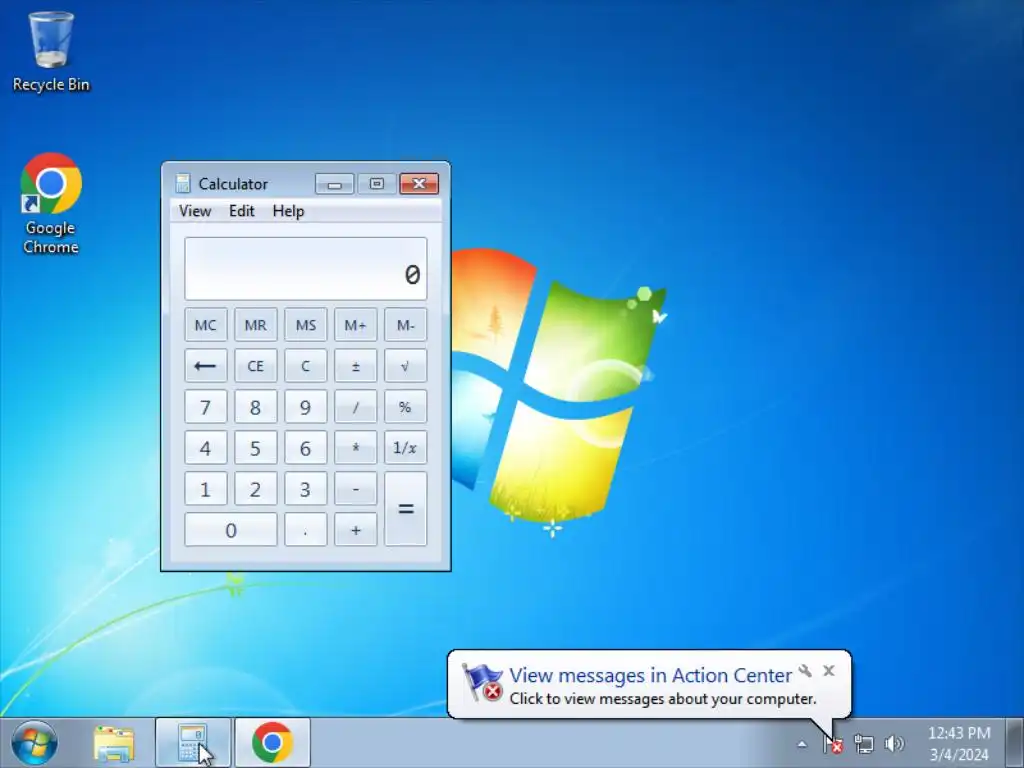Screen dimensions: 1024x768
Task: Click the M+ memory add button
Action: [355, 325]
